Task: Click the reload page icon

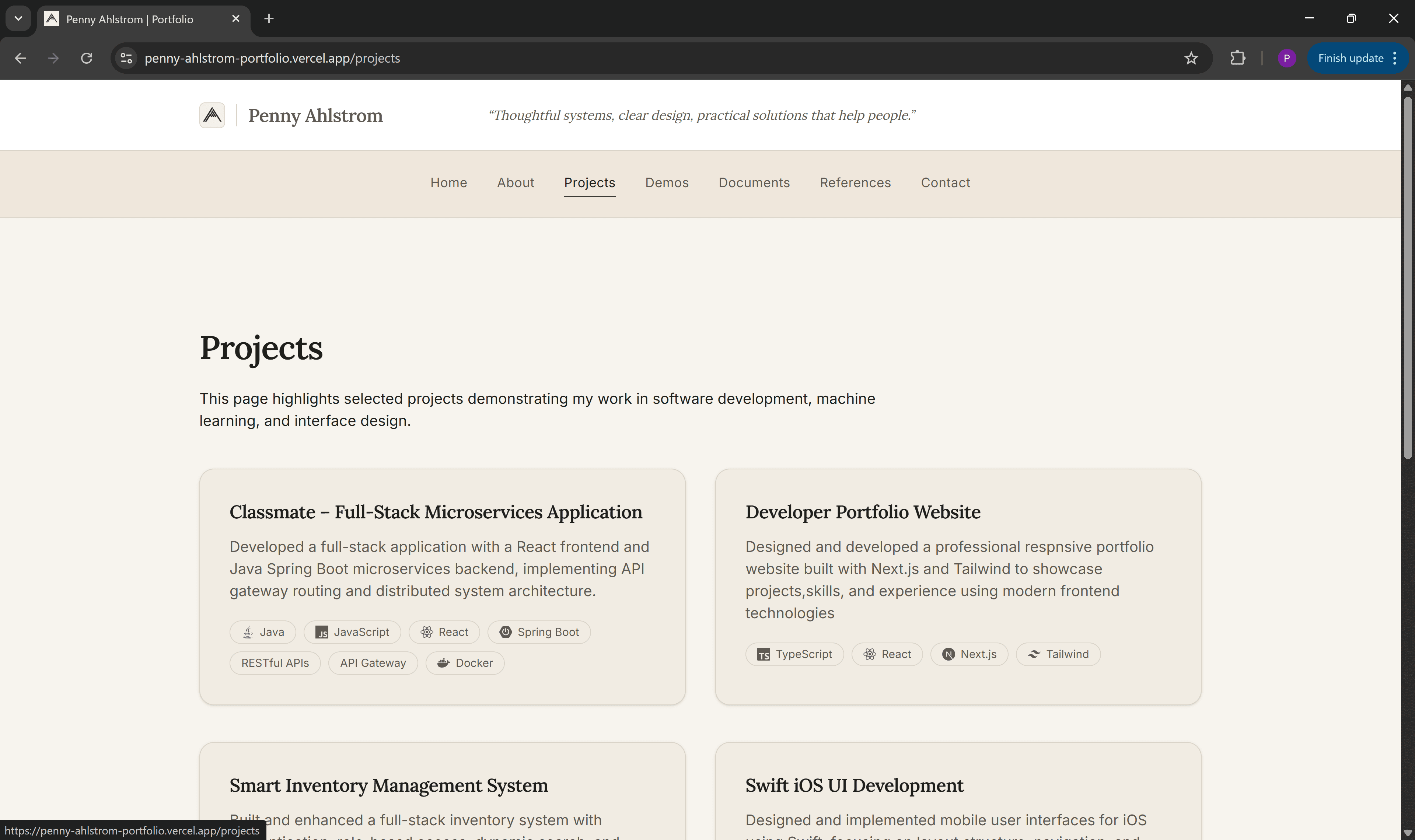Action: click(x=87, y=58)
